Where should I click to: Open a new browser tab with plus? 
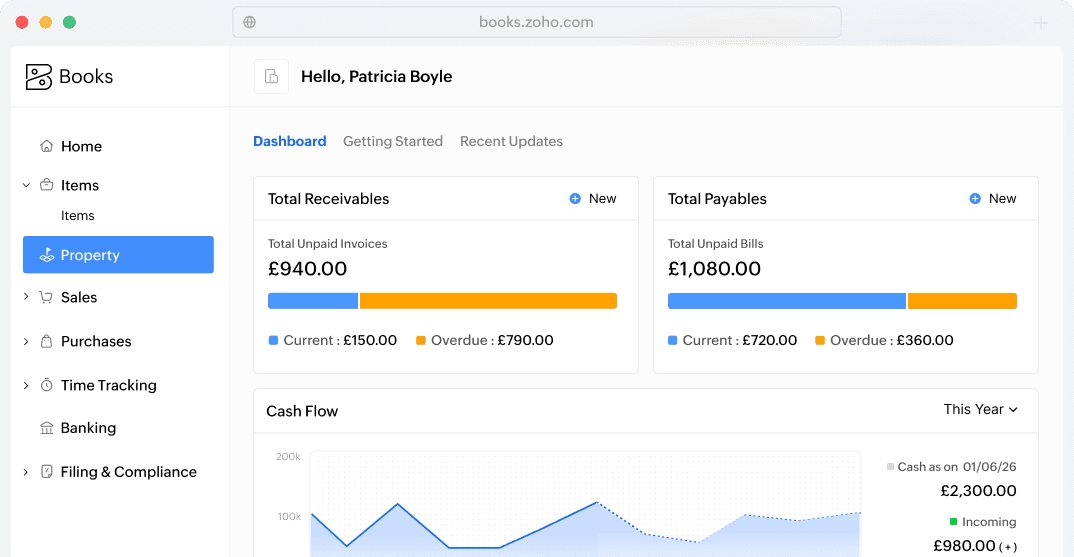(1040, 23)
